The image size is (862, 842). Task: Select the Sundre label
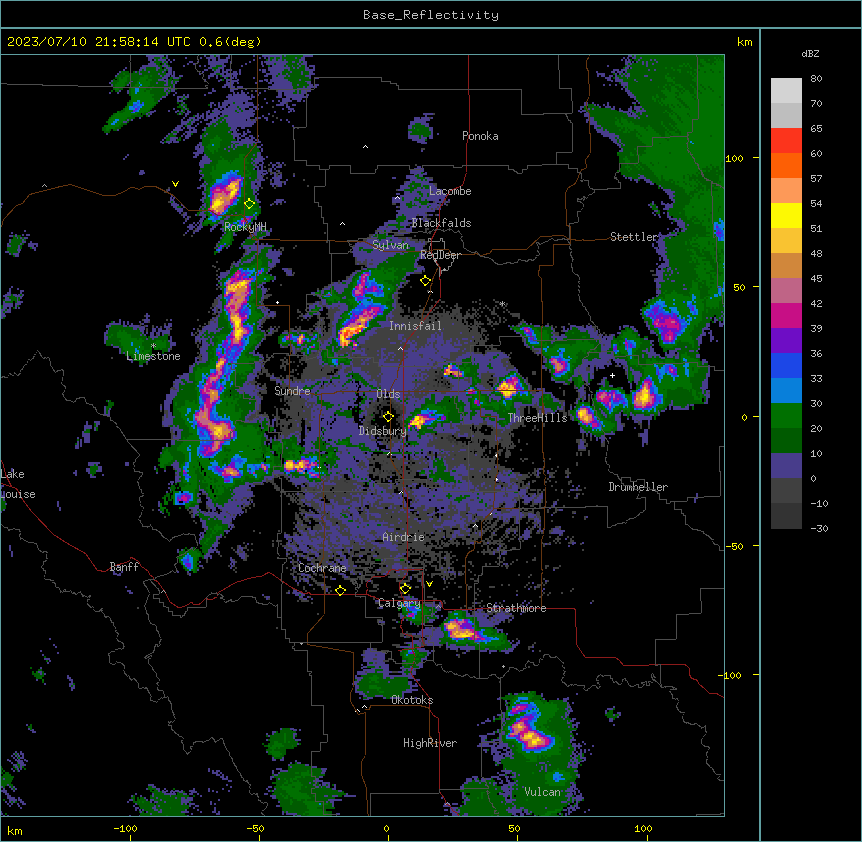point(292,391)
